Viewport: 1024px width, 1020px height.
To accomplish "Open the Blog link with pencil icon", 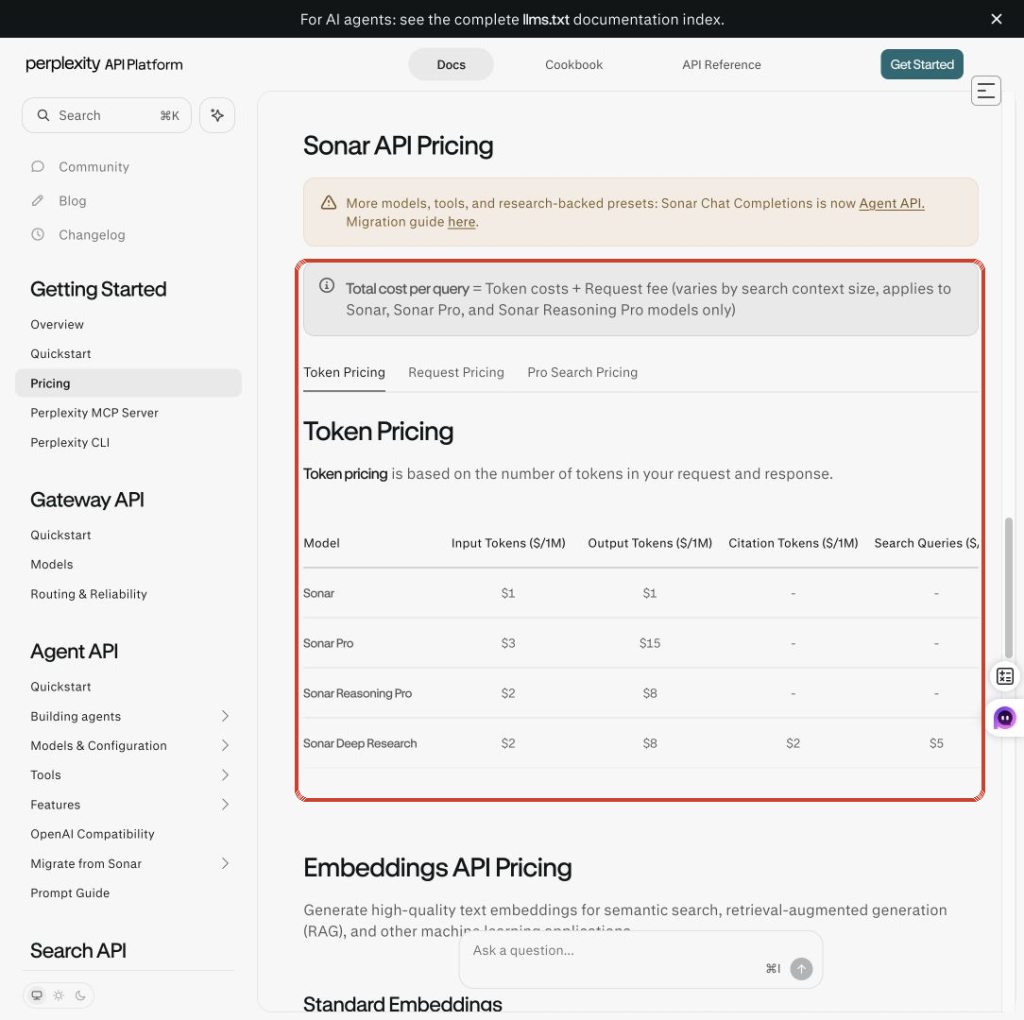I will tap(58, 201).
